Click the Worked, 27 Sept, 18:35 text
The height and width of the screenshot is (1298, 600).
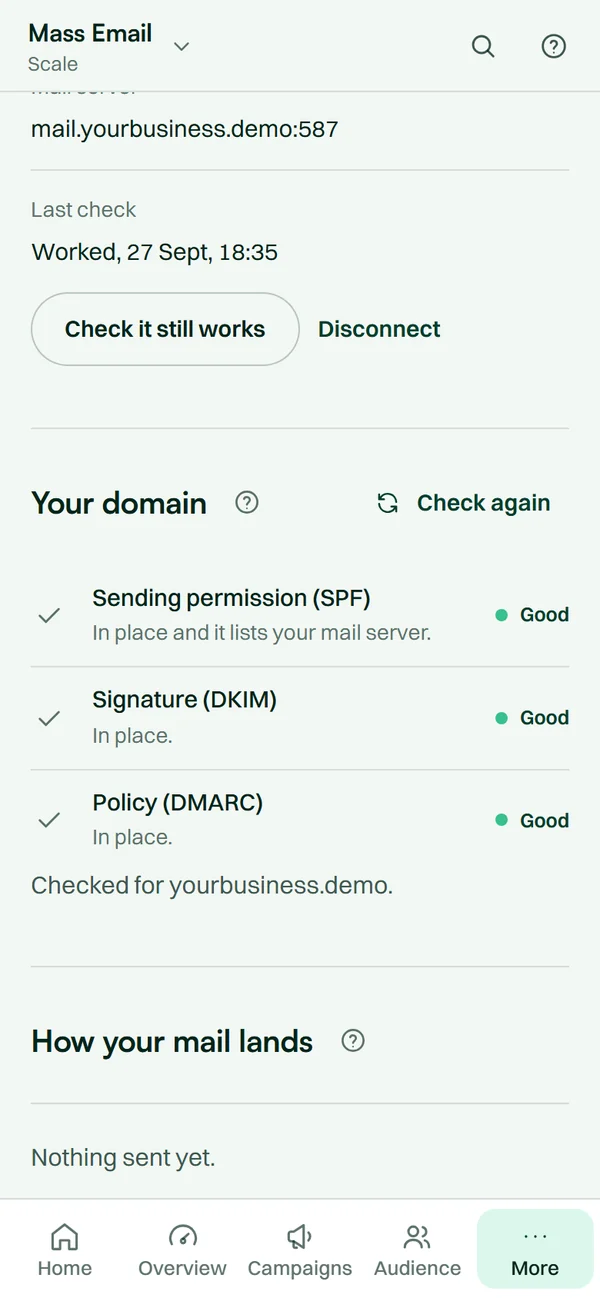tap(155, 252)
